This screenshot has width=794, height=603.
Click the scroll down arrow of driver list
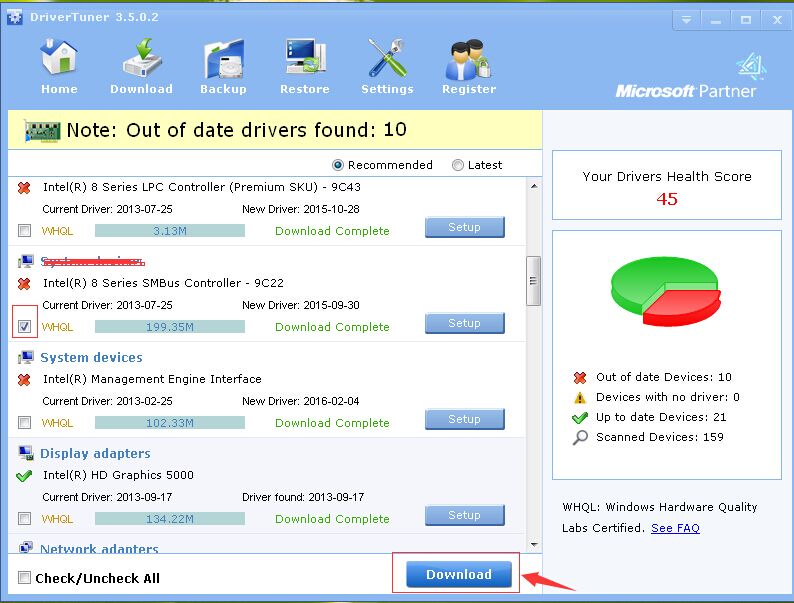pos(534,545)
